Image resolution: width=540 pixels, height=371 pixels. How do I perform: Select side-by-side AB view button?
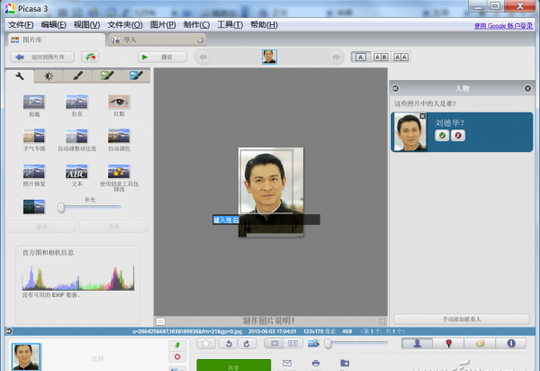pos(381,57)
